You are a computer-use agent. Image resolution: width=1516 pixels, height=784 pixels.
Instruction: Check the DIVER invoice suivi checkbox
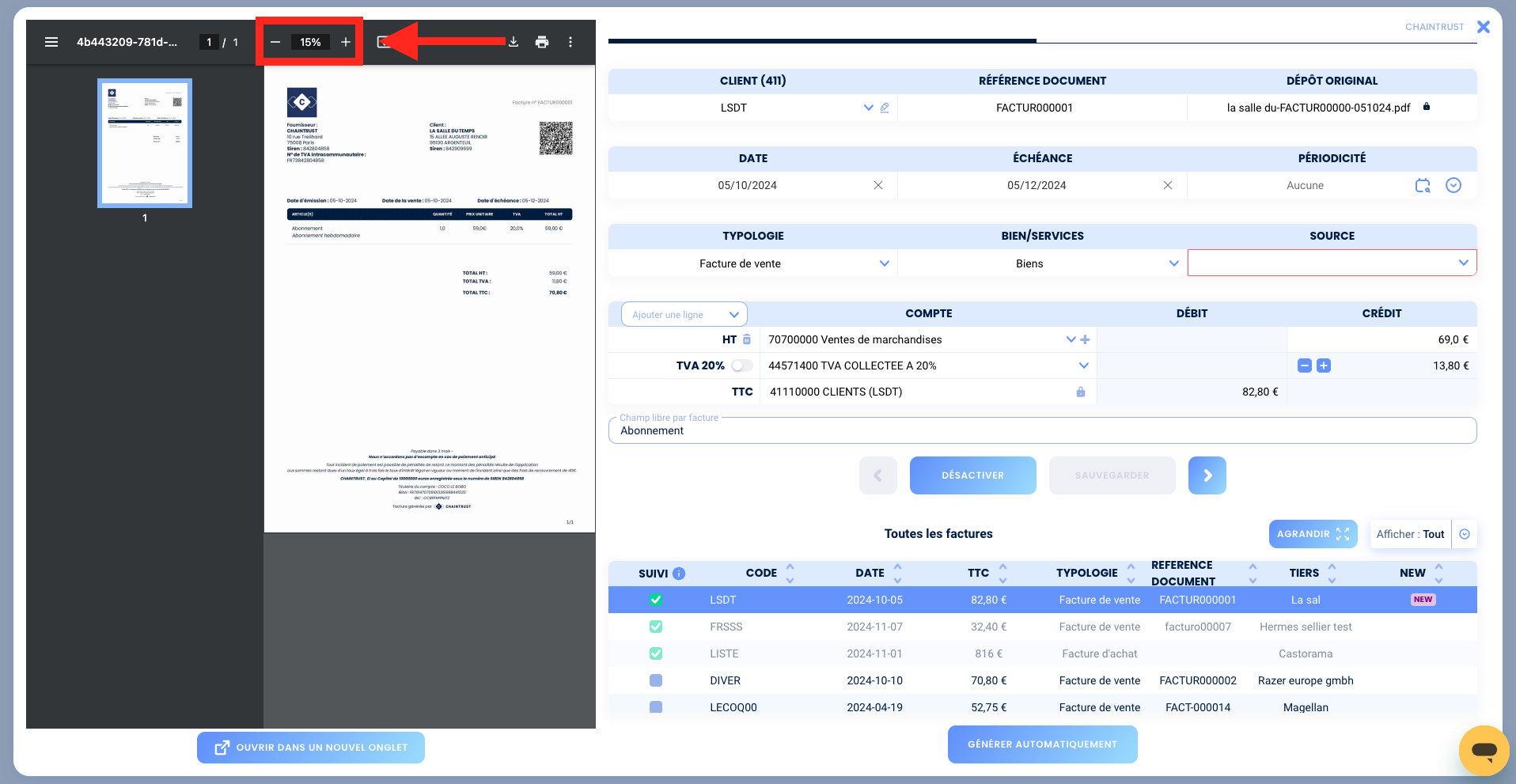tap(656, 680)
